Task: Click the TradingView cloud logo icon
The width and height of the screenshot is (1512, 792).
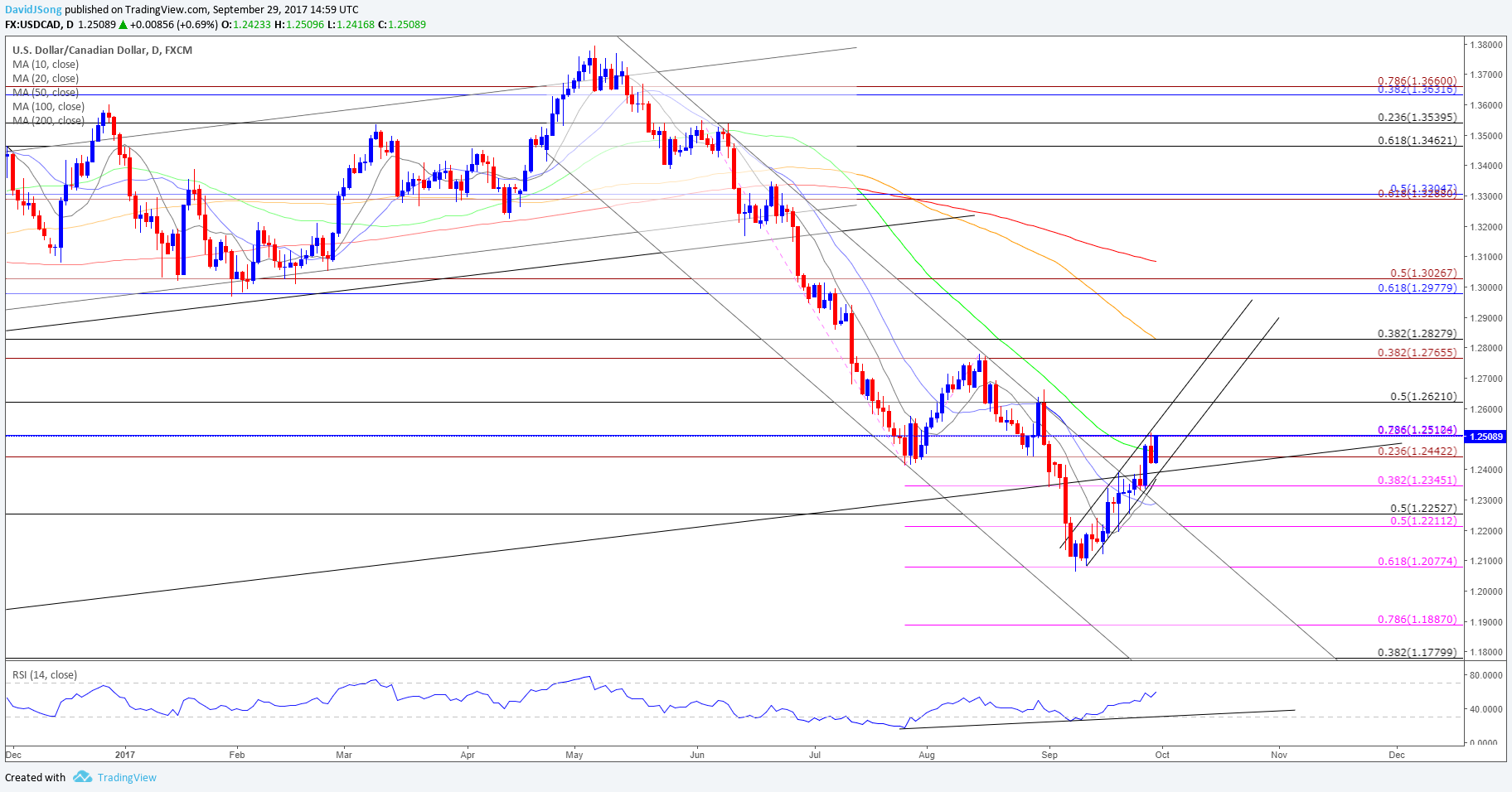Action: [x=82, y=777]
